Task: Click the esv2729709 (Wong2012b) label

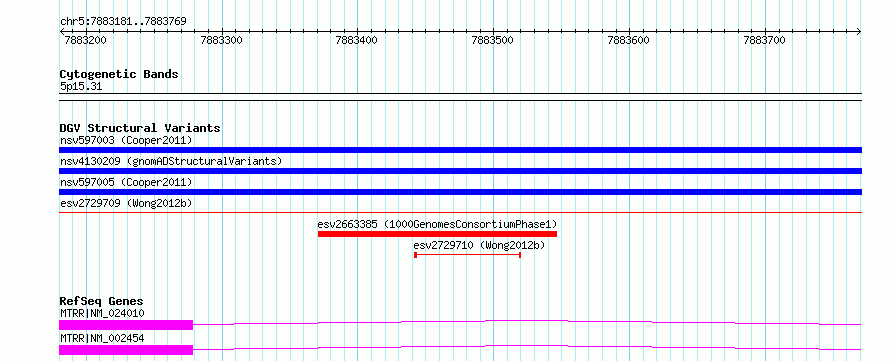Action: pos(124,203)
